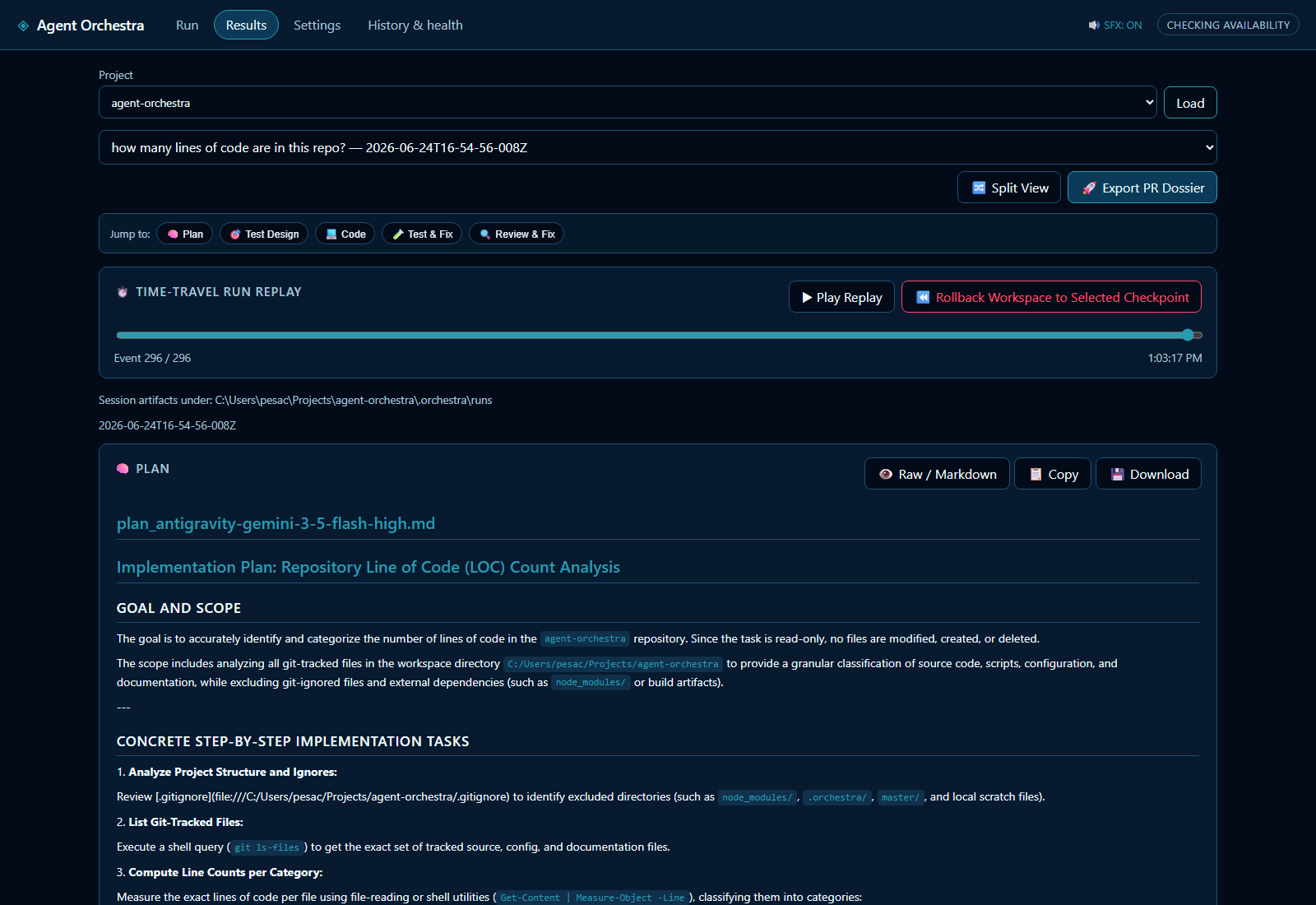Toggle Raw / Markdown view
The image size is (1316, 905).
coord(937,474)
